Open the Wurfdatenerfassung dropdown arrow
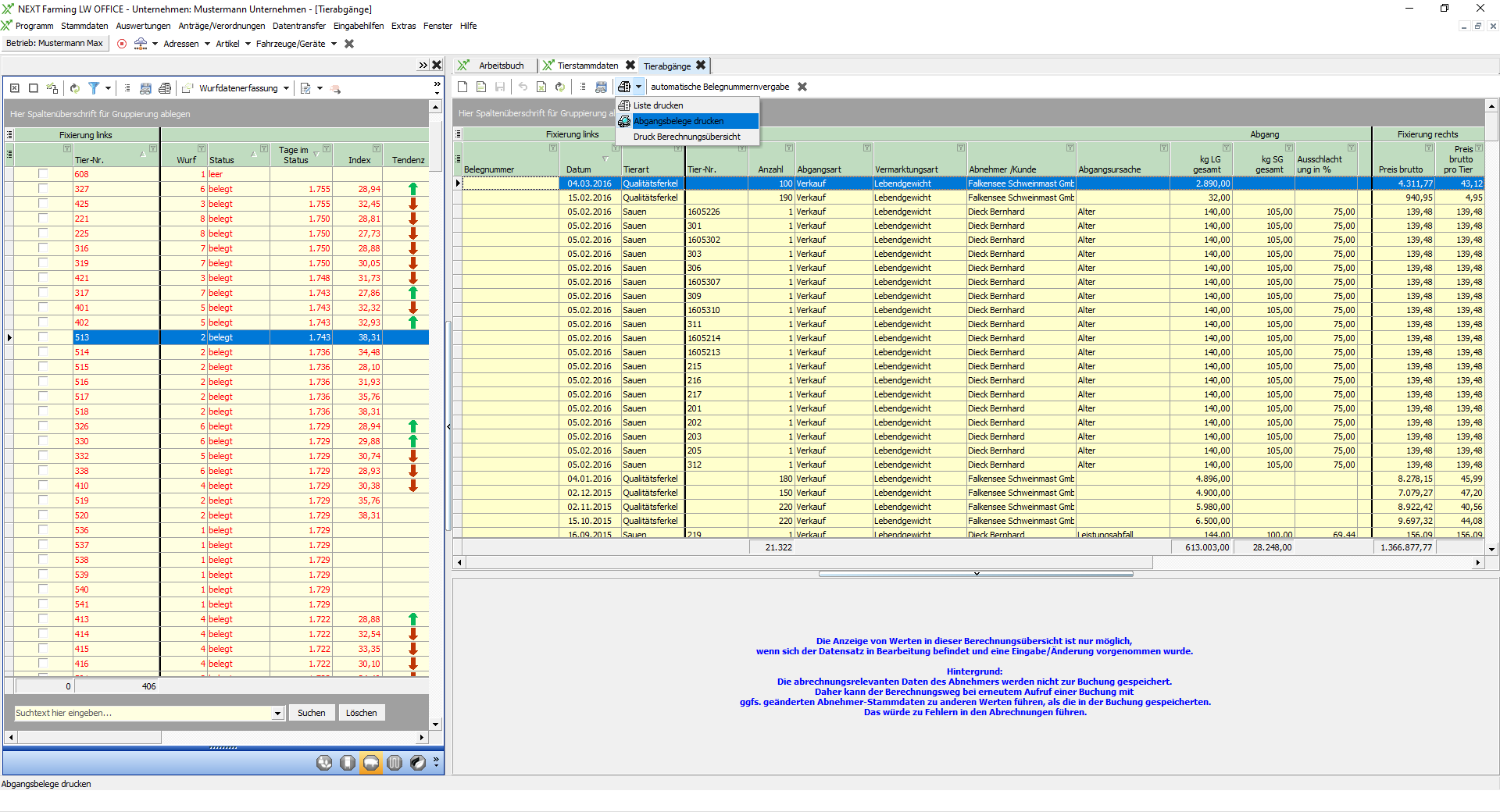This screenshot has height=812, width=1500. 287,88
